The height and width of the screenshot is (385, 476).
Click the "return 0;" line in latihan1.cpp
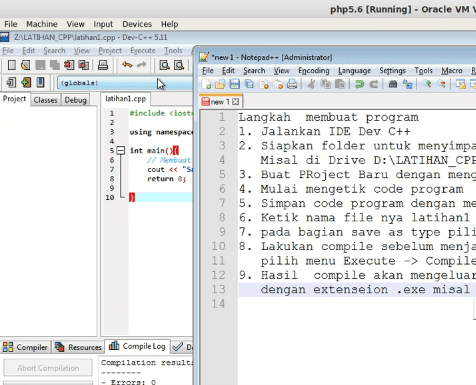166,179
